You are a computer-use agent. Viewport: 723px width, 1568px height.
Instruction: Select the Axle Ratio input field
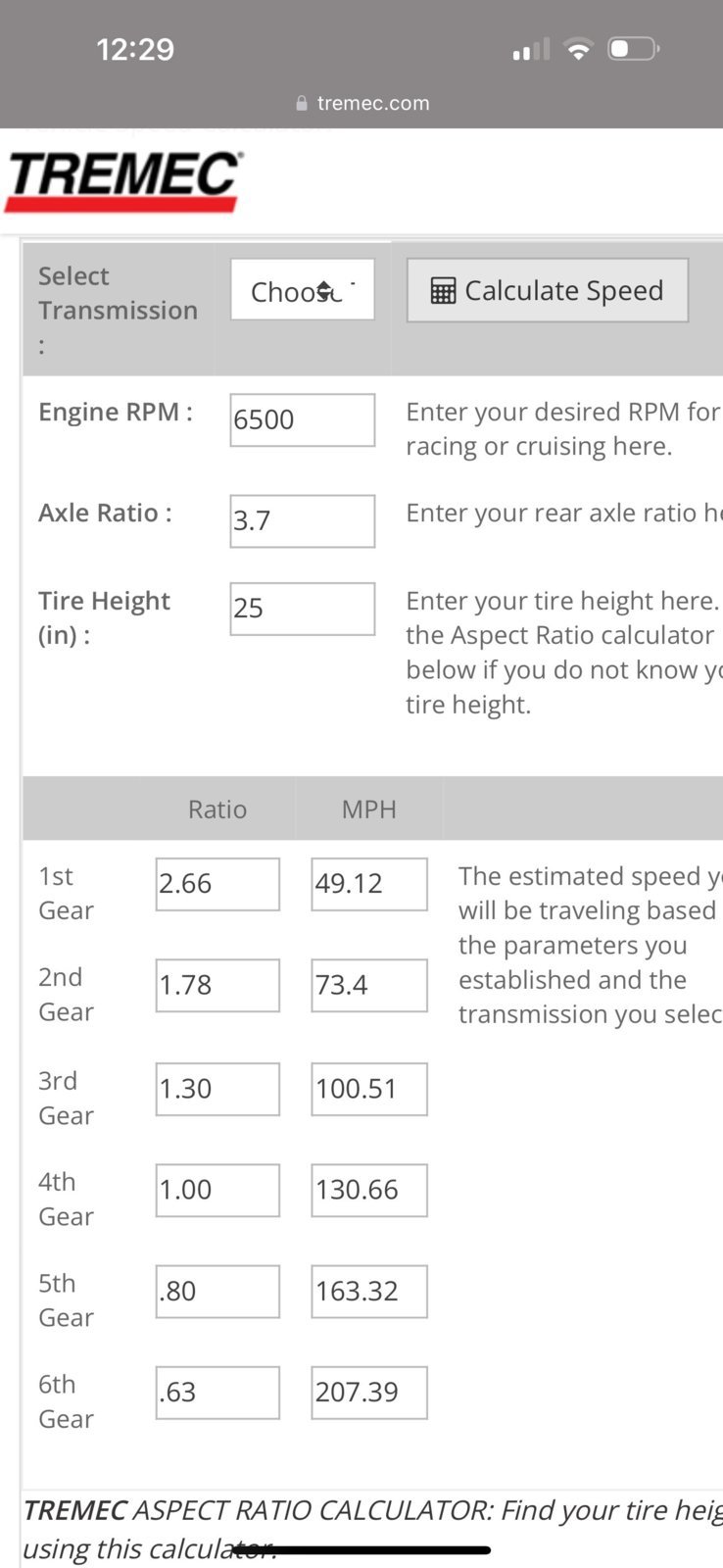(303, 520)
